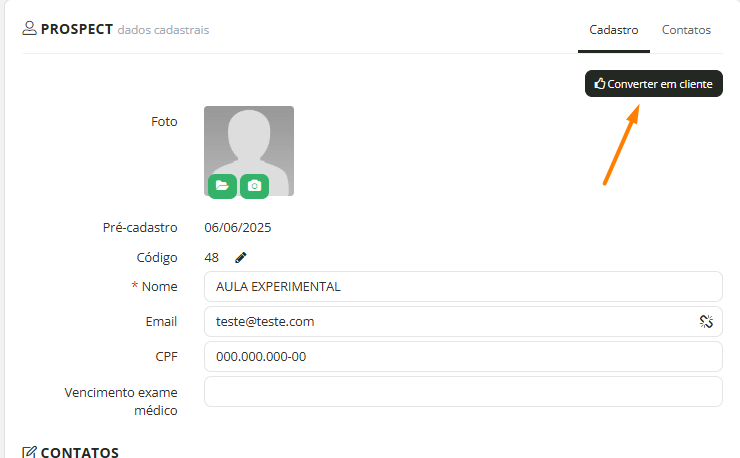Click the Nome input field
This screenshot has height=458, width=740.
[x=463, y=287]
